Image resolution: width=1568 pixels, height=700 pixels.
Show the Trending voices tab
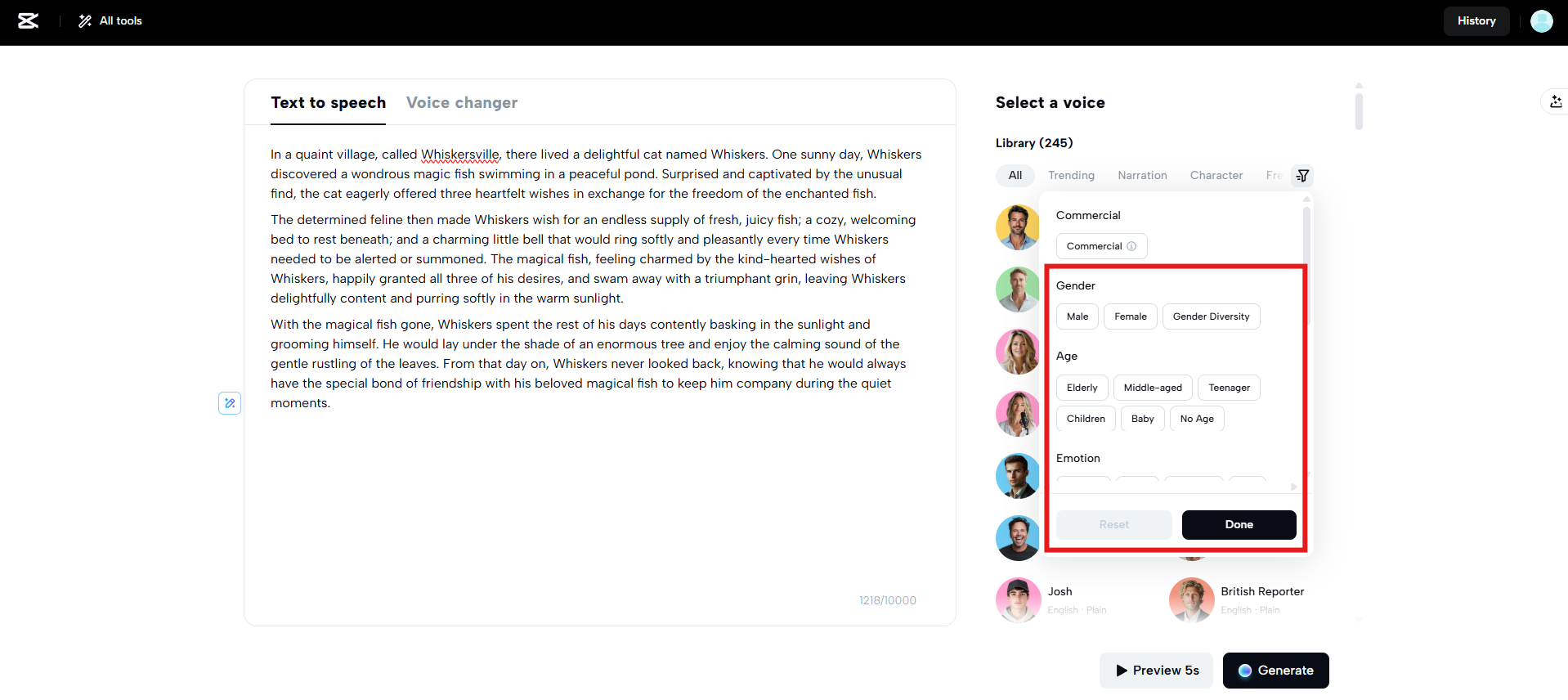pos(1071,176)
